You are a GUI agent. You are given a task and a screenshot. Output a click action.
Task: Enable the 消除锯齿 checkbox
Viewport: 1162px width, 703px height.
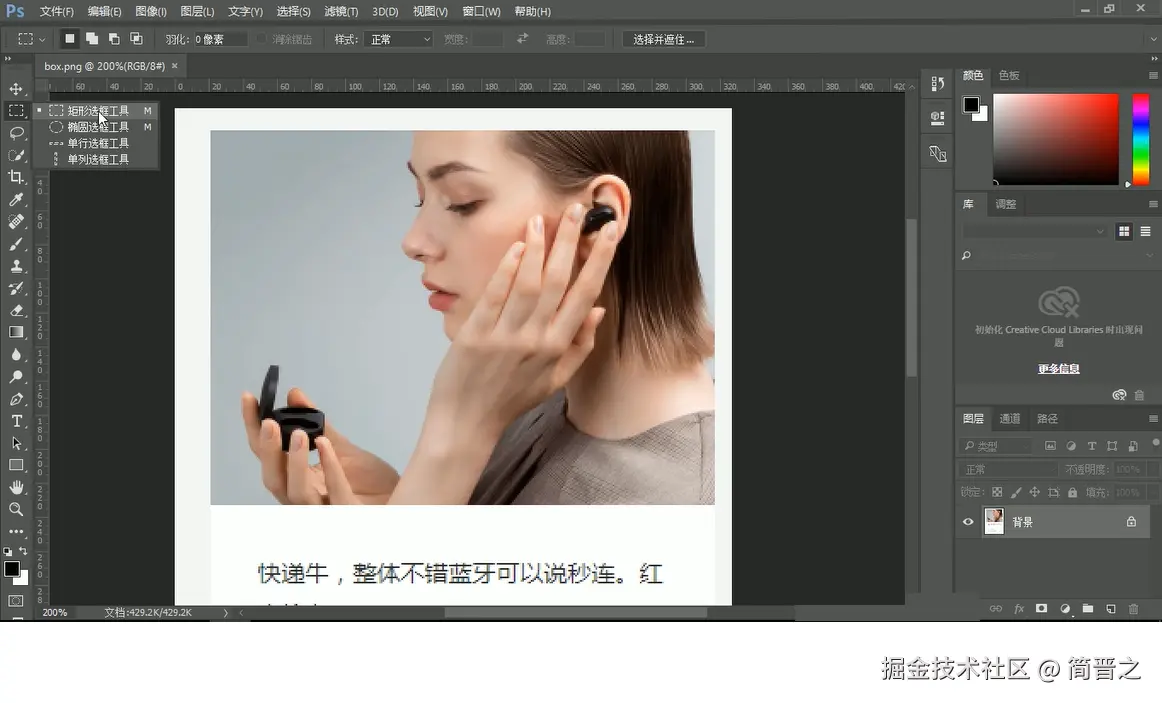pos(263,39)
